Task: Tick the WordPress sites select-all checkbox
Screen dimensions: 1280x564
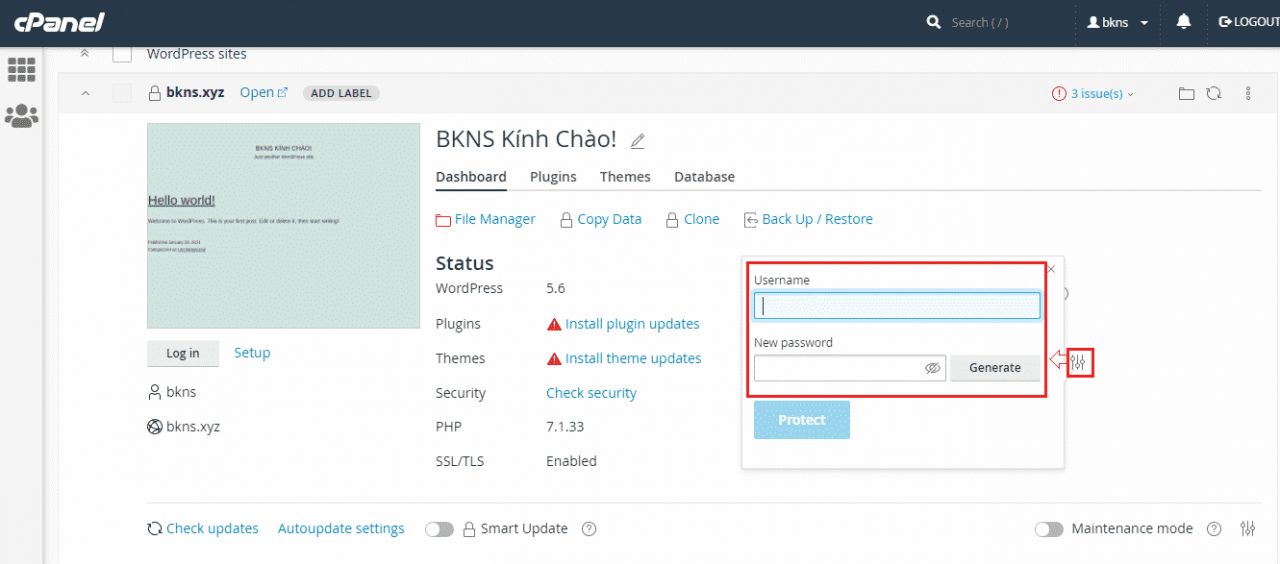Action: pos(122,54)
